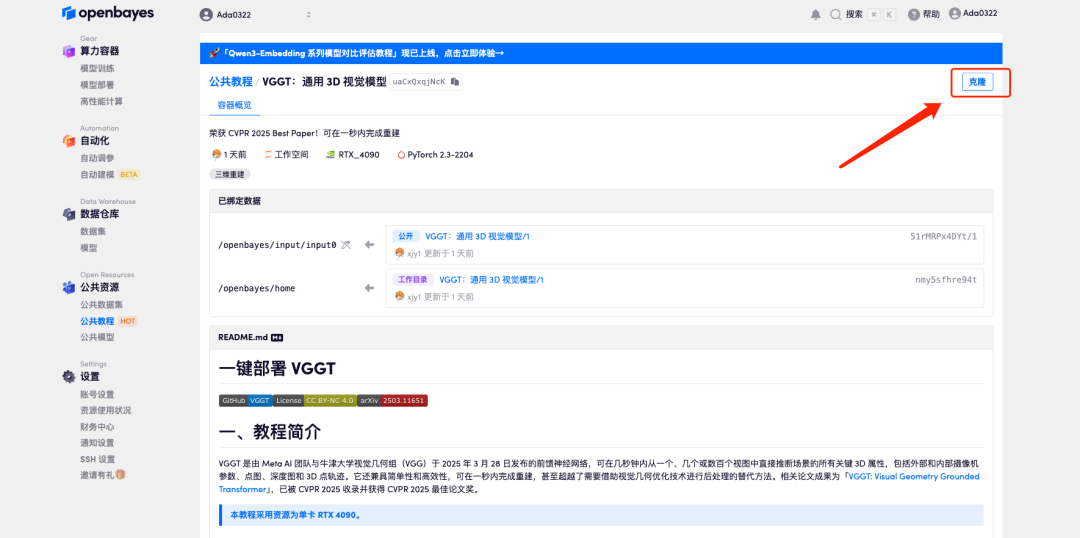Click the arrow icon beside /openbayes/home

pos(369,288)
